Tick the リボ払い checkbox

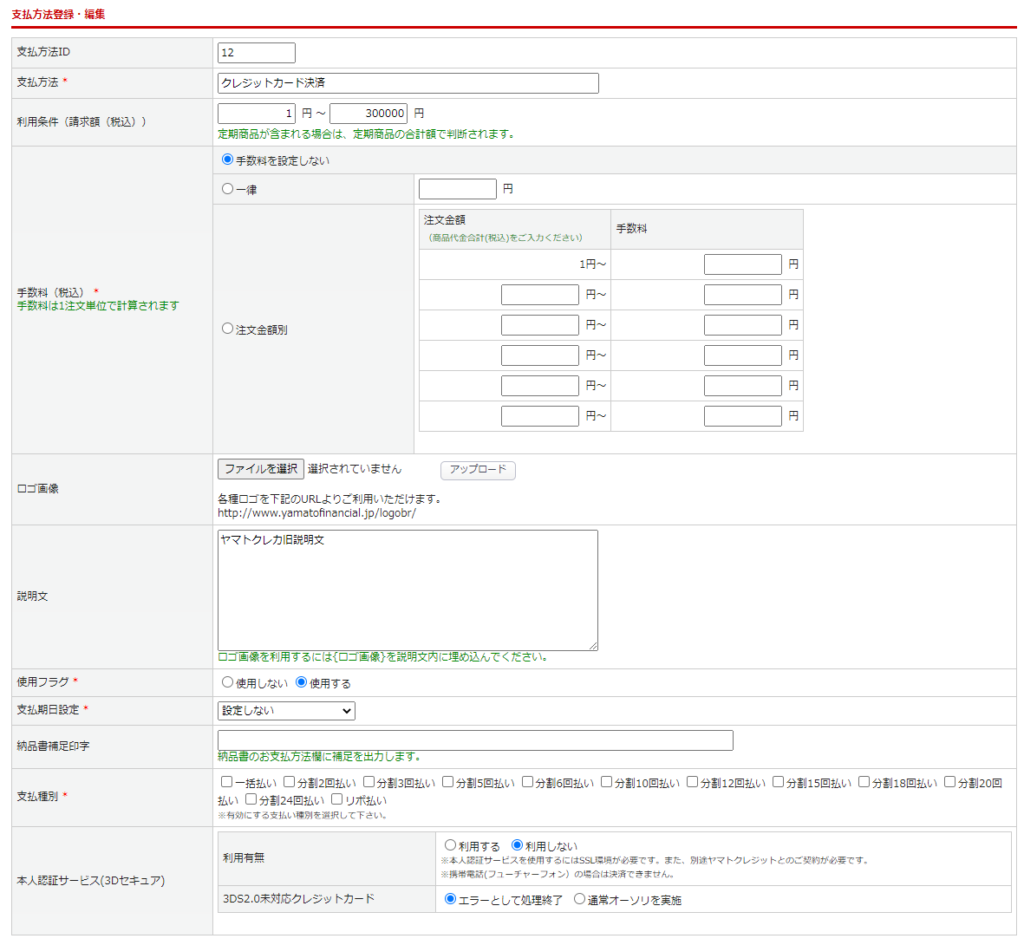(x=337, y=800)
